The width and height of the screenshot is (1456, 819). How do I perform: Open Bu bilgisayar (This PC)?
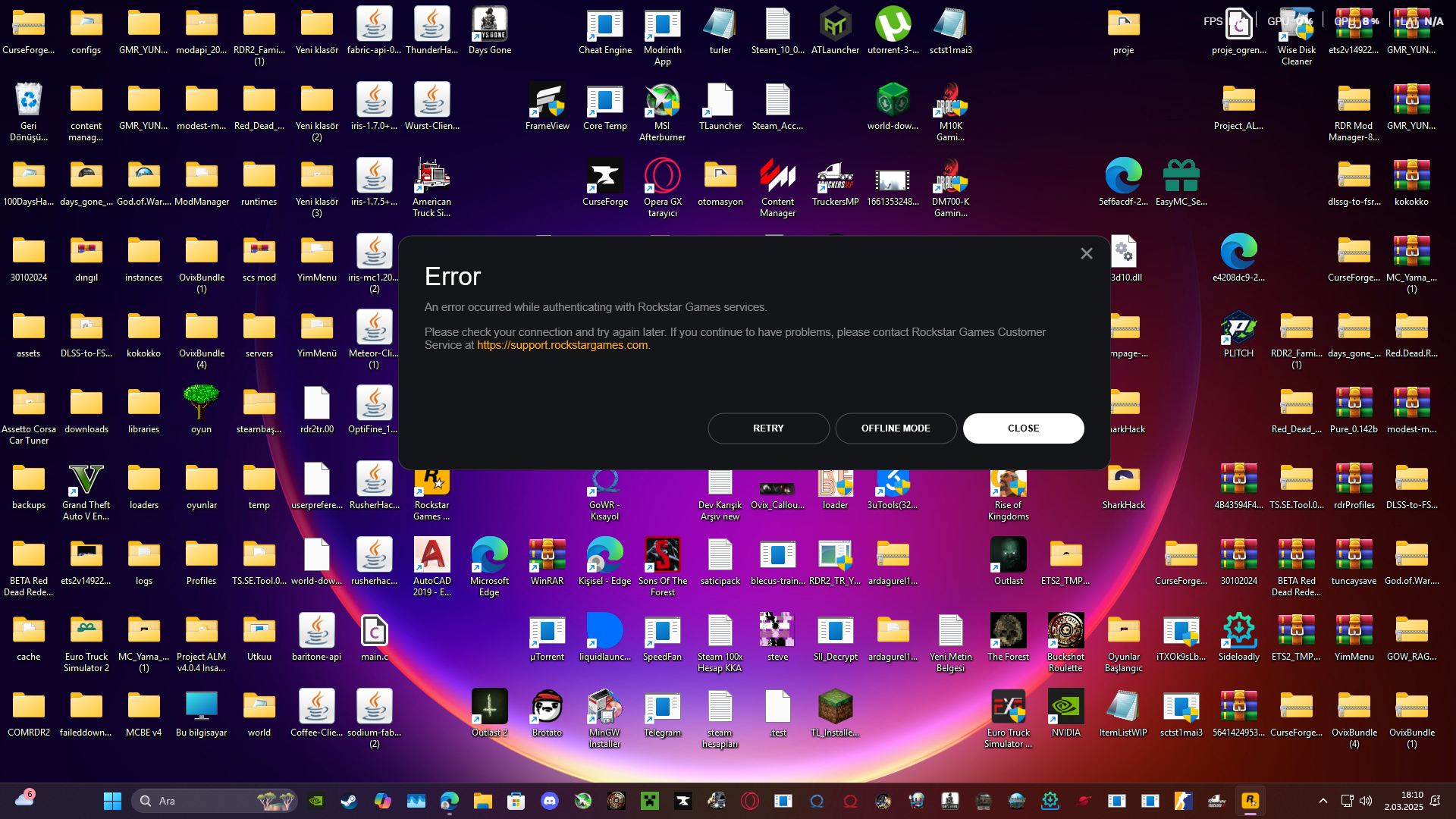point(202,714)
